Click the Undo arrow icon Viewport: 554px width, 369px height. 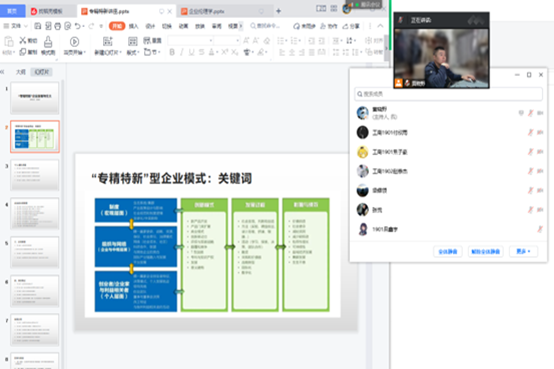[78, 26]
